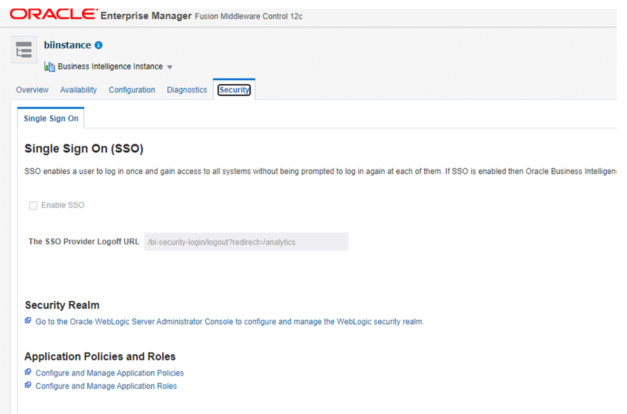Click the Application Policies and Roles heading
627x414 pixels.
(100, 356)
